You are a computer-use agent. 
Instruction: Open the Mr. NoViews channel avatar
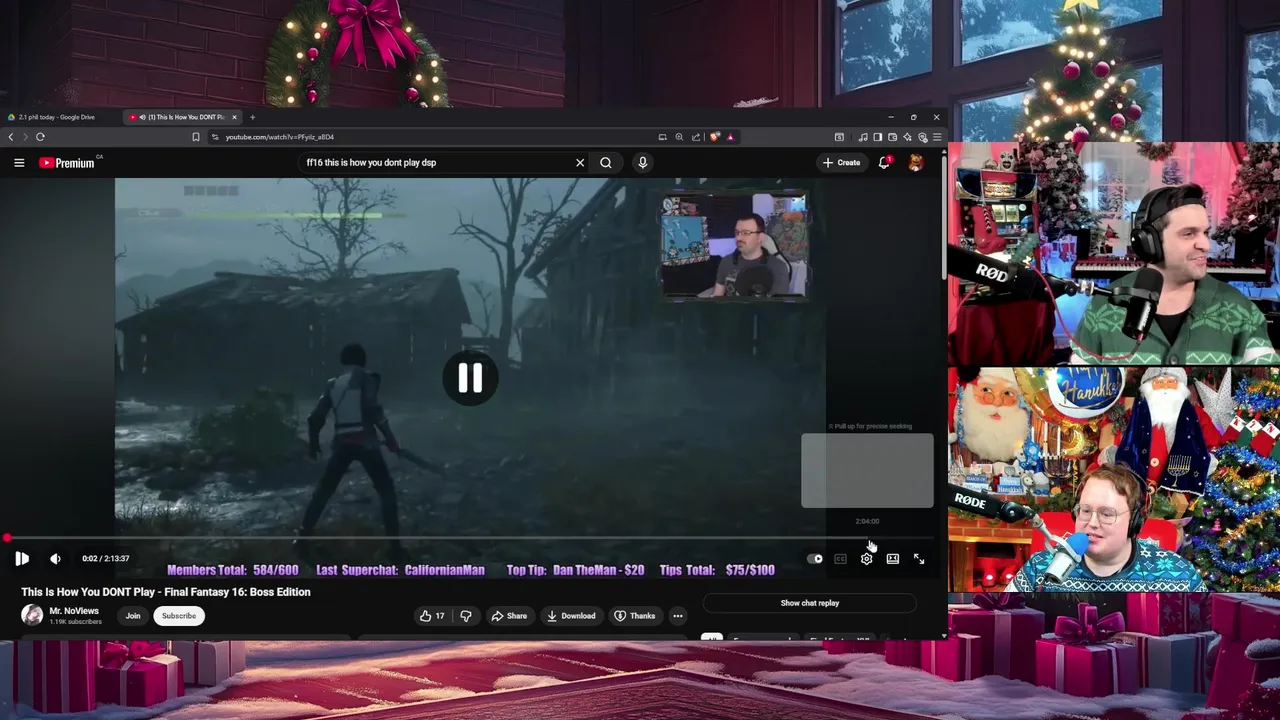tap(32, 615)
